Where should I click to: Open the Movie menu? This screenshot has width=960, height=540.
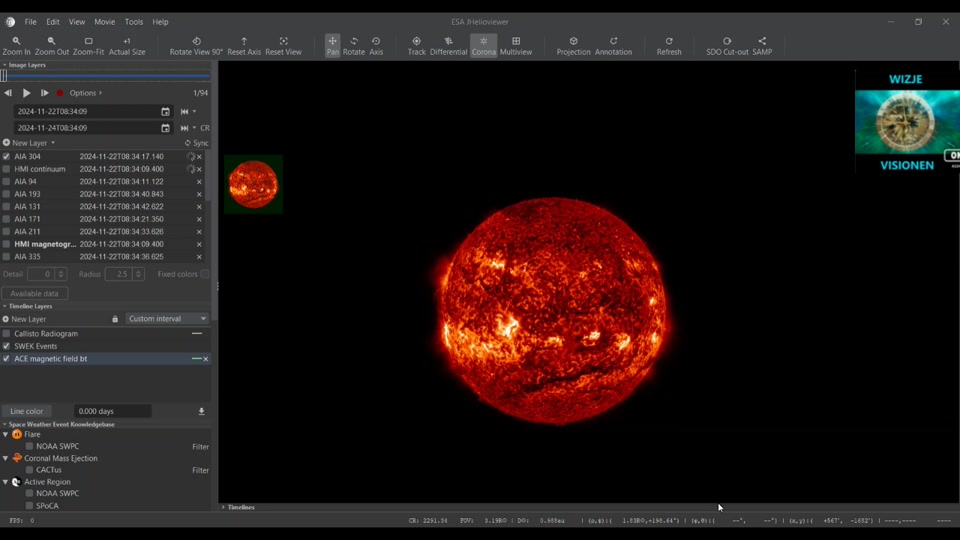click(x=104, y=22)
